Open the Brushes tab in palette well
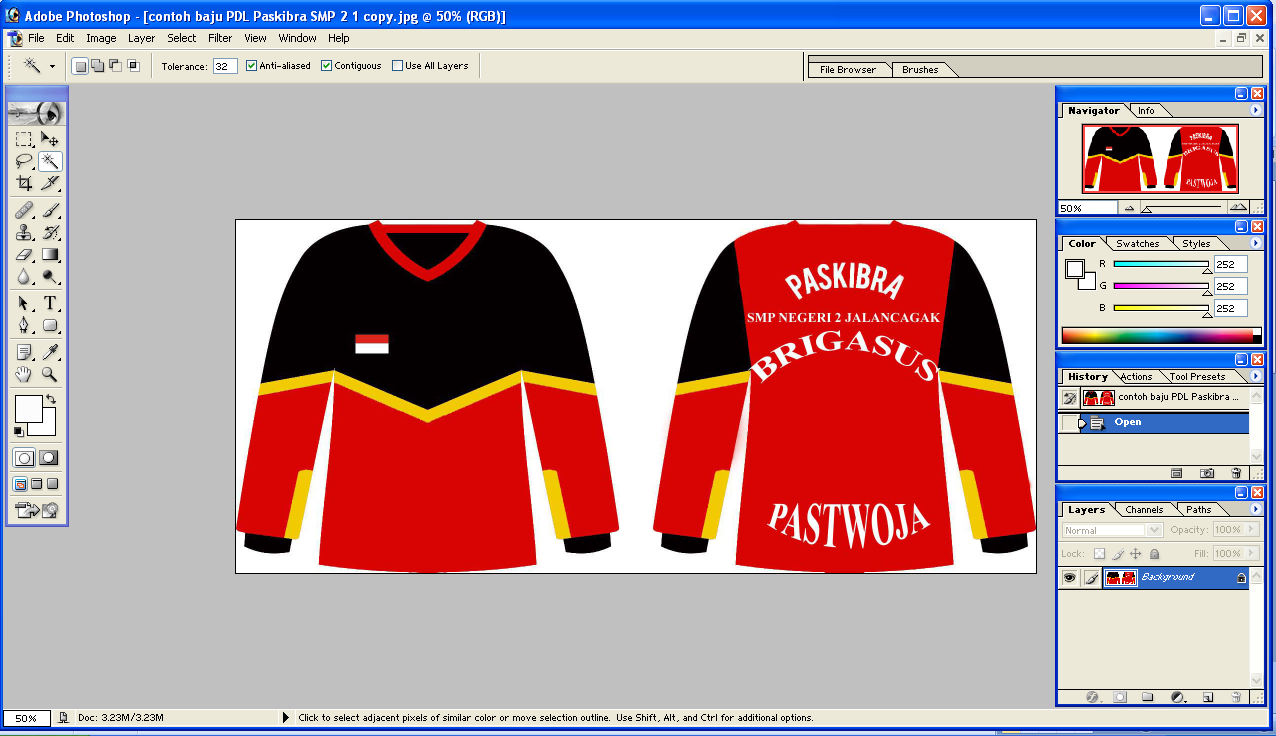 click(920, 70)
